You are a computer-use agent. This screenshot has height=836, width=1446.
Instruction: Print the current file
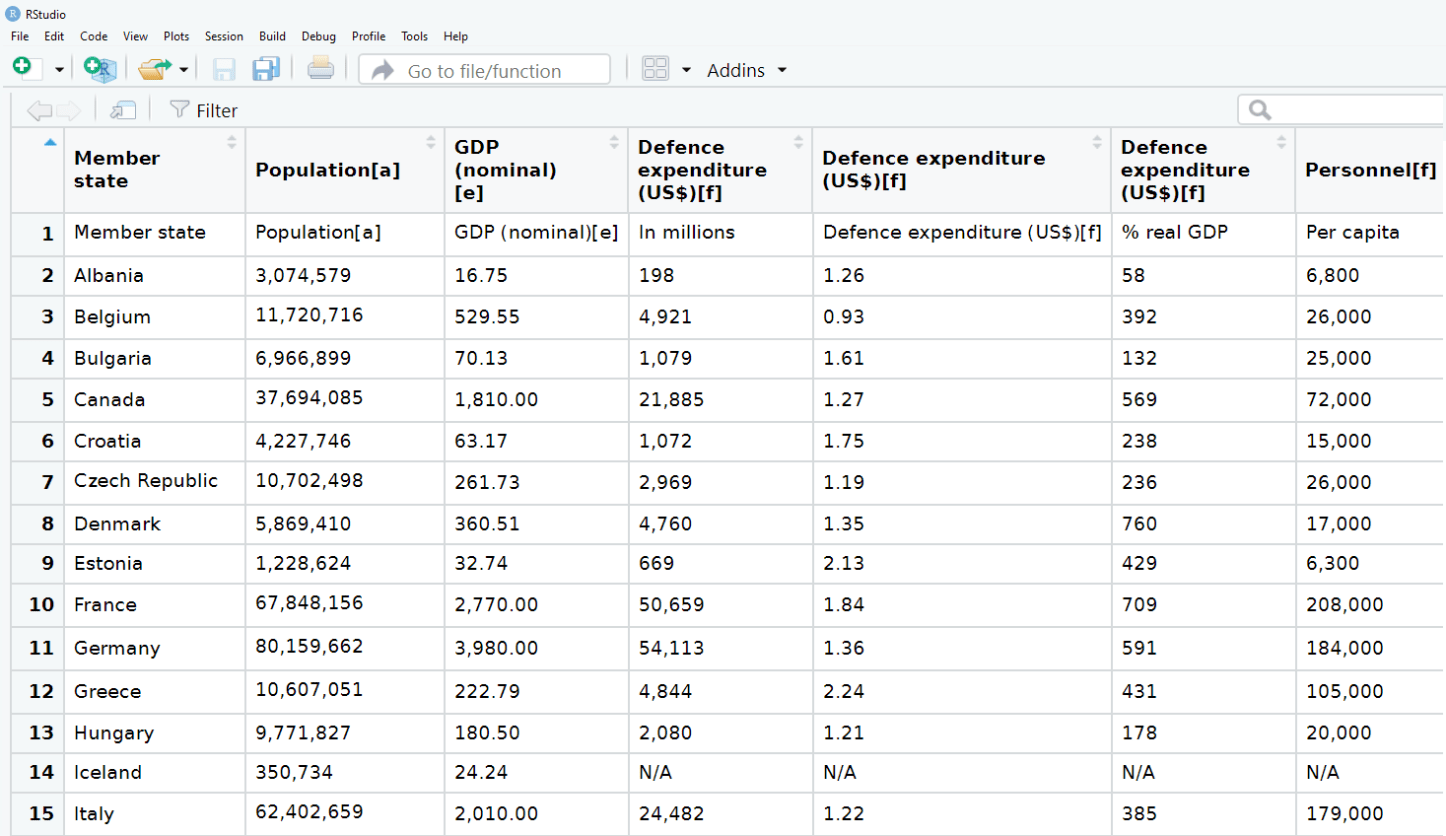(x=319, y=69)
